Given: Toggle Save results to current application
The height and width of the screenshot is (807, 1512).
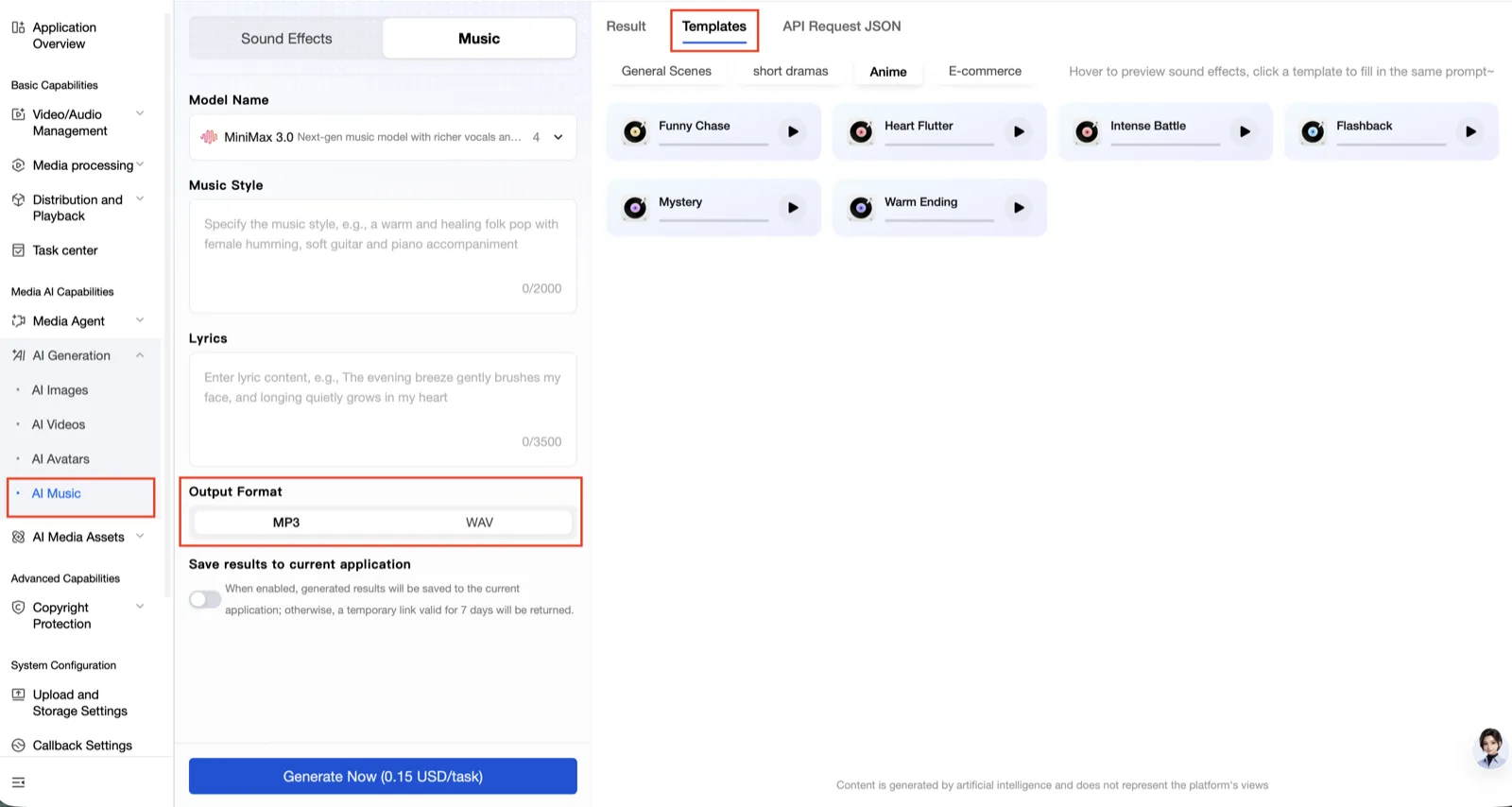Looking at the screenshot, I should pyautogui.click(x=204, y=599).
